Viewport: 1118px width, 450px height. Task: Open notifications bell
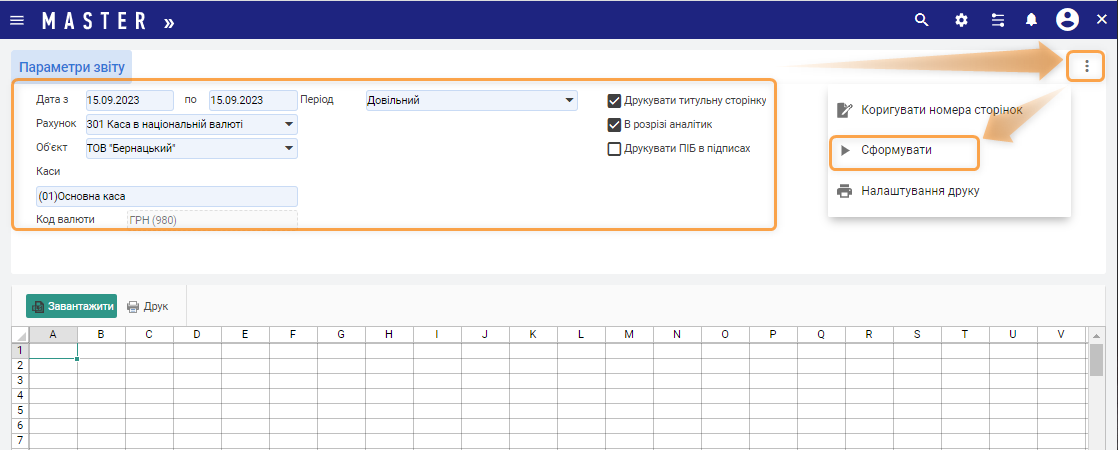coord(1031,20)
